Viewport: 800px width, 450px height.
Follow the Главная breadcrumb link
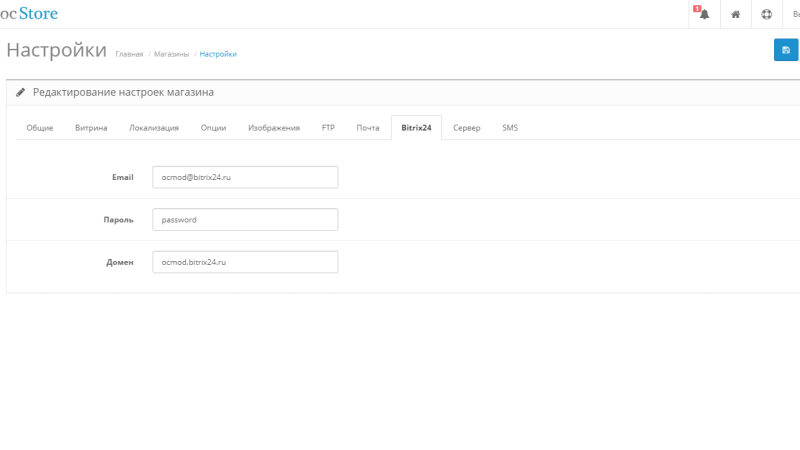click(129, 54)
